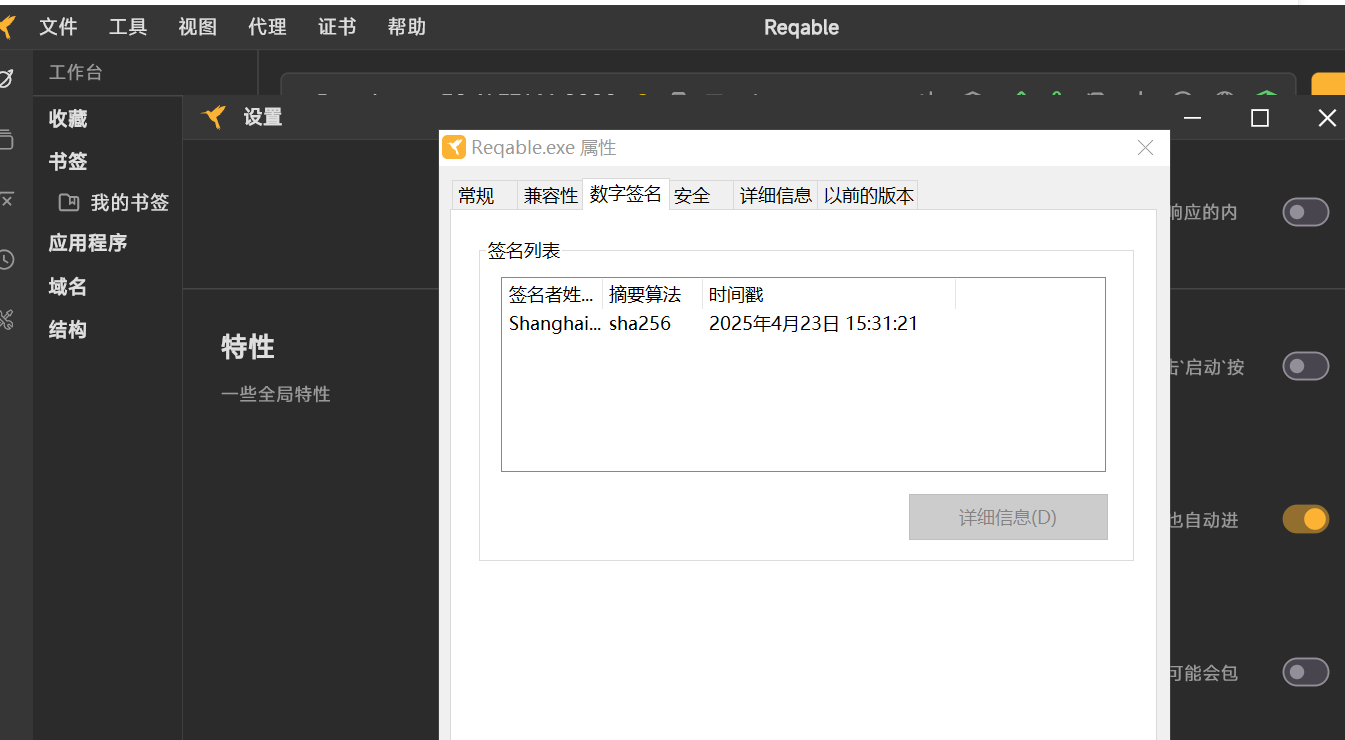Toggle the switch next to 响应的内

point(1306,212)
